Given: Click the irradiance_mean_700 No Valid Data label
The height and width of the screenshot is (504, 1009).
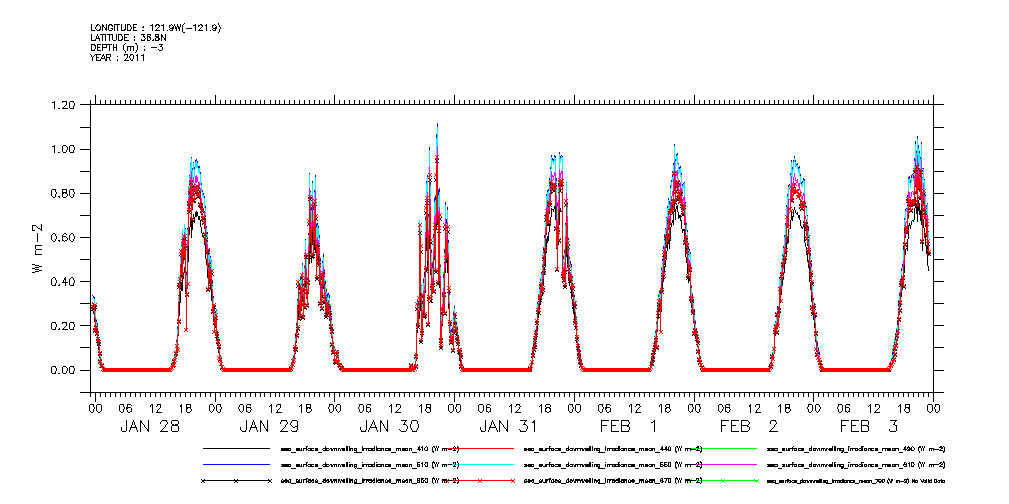Looking at the screenshot, I should pyautogui.click(x=856, y=481).
